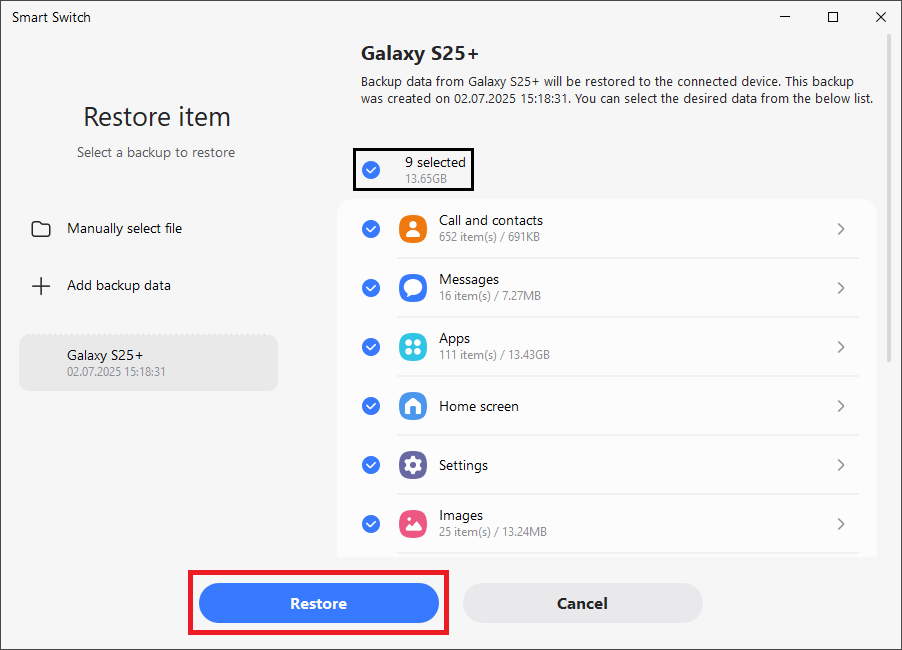Click the pink Images icon
This screenshot has width=902, height=650.
pyautogui.click(x=412, y=524)
